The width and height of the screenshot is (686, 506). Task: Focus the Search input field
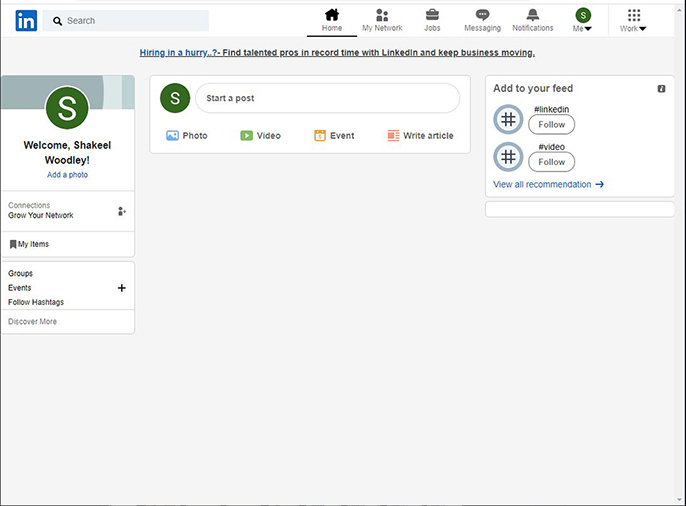tap(126, 21)
